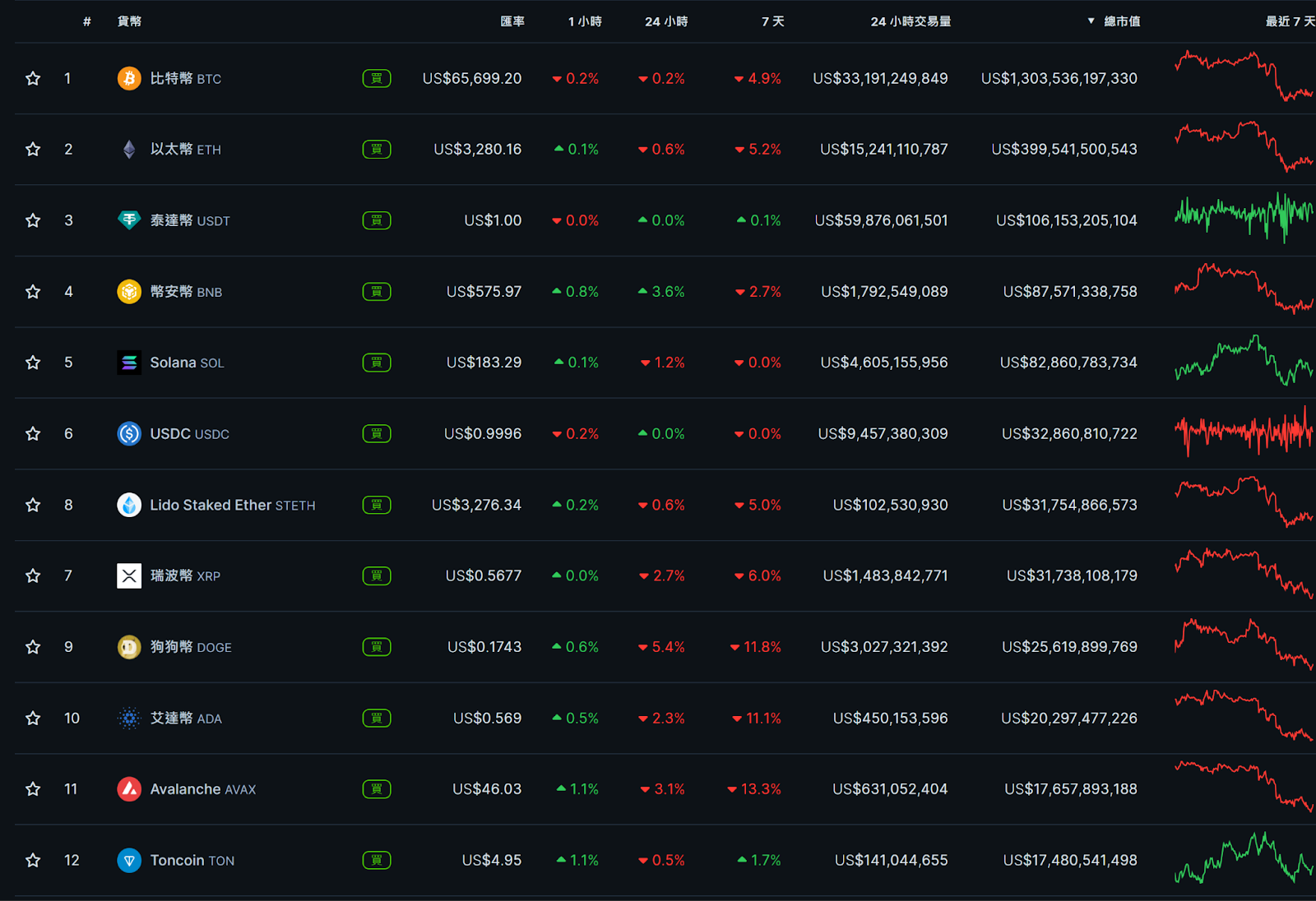Toggle the star for ADA
Image resolution: width=1316 pixels, height=901 pixels.
point(33,718)
